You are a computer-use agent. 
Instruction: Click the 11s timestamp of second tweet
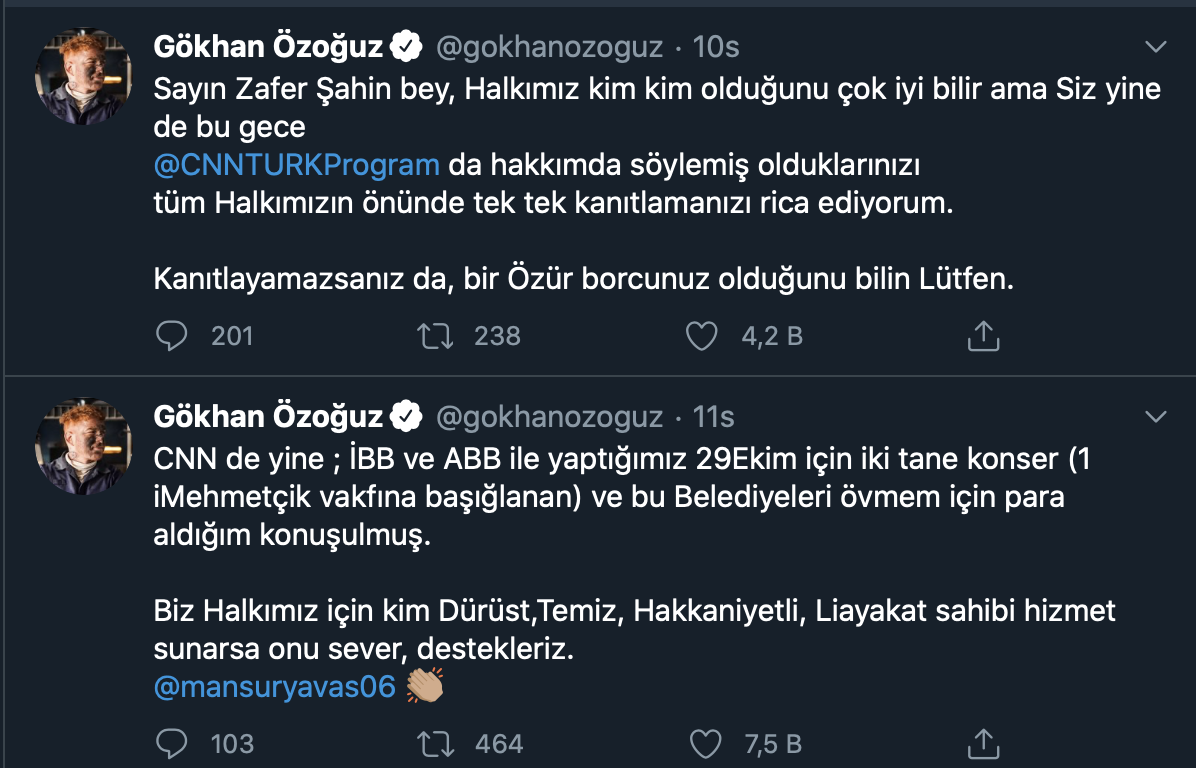[x=714, y=416]
